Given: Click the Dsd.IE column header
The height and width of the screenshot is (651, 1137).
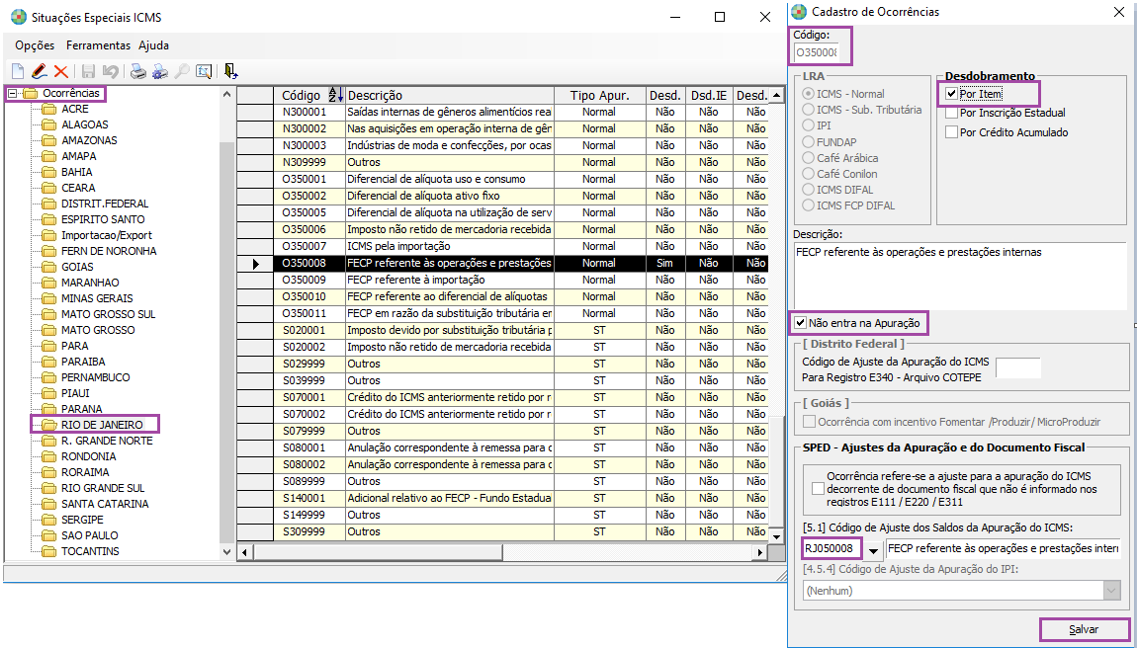Looking at the screenshot, I should (708, 95).
